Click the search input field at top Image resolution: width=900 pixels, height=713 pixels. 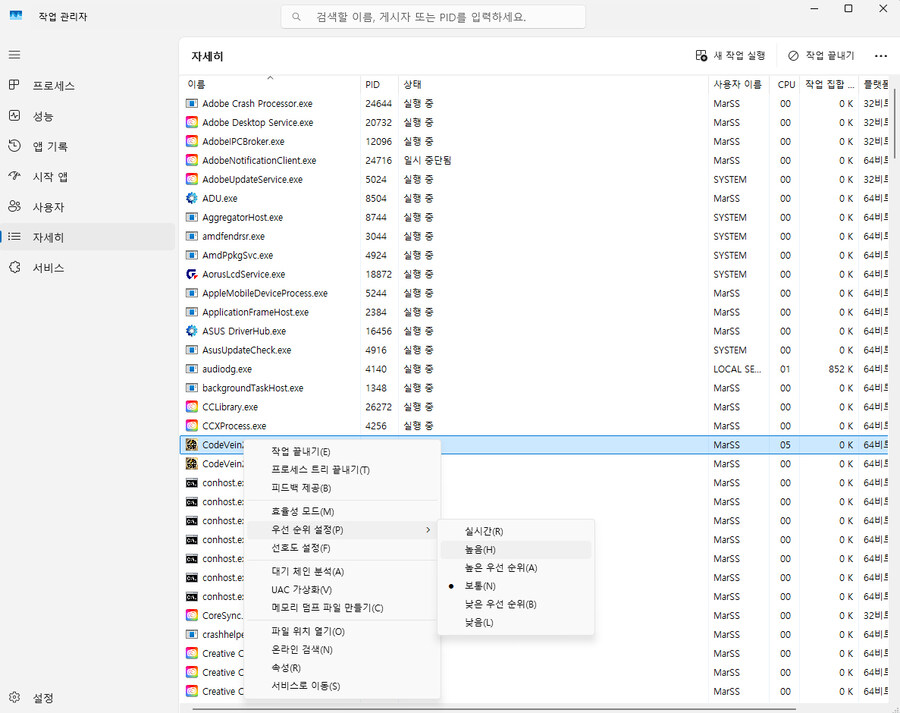point(437,16)
